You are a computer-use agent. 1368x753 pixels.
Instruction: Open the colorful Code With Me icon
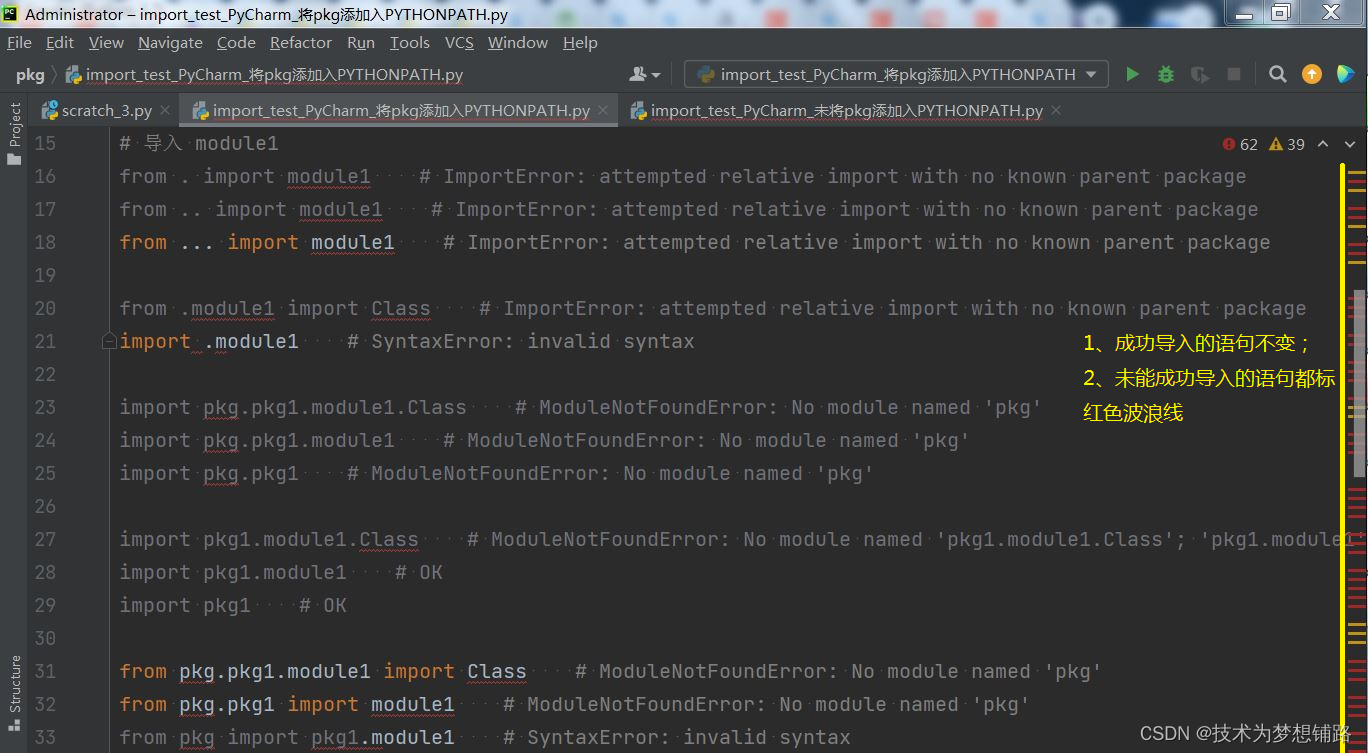point(1346,74)
